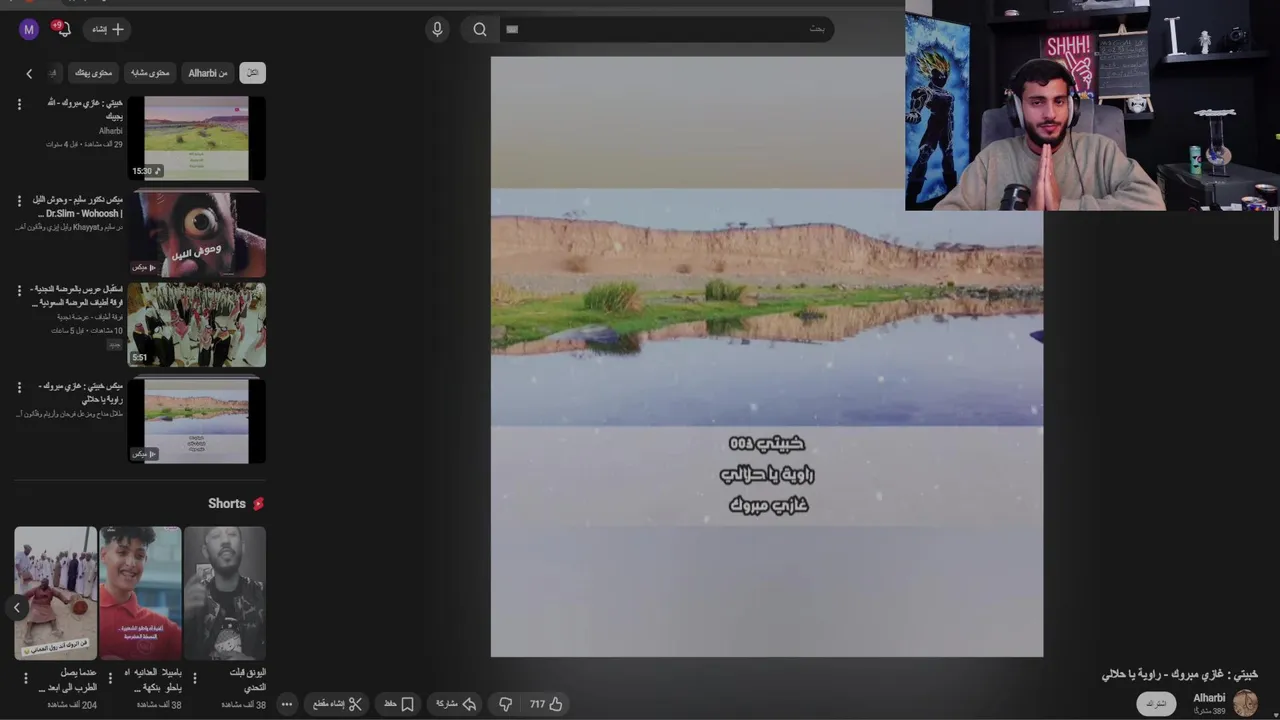The width and height of the screenshot is (1280, 720).
Task: Open options for 'عندما يصل الطرب' Short
Action: point(26,678)
